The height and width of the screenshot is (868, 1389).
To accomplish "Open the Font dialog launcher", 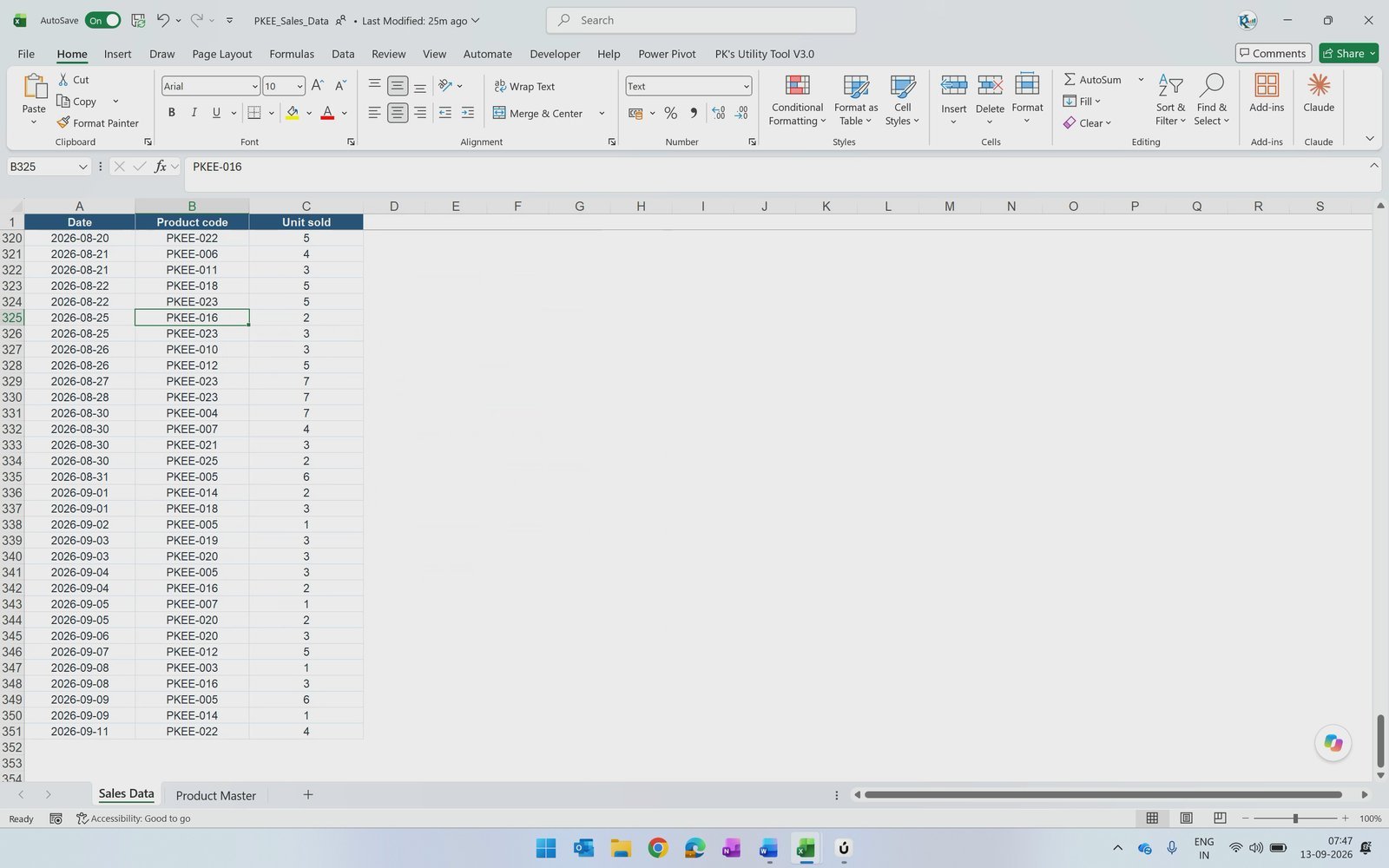I will point(351,141).
